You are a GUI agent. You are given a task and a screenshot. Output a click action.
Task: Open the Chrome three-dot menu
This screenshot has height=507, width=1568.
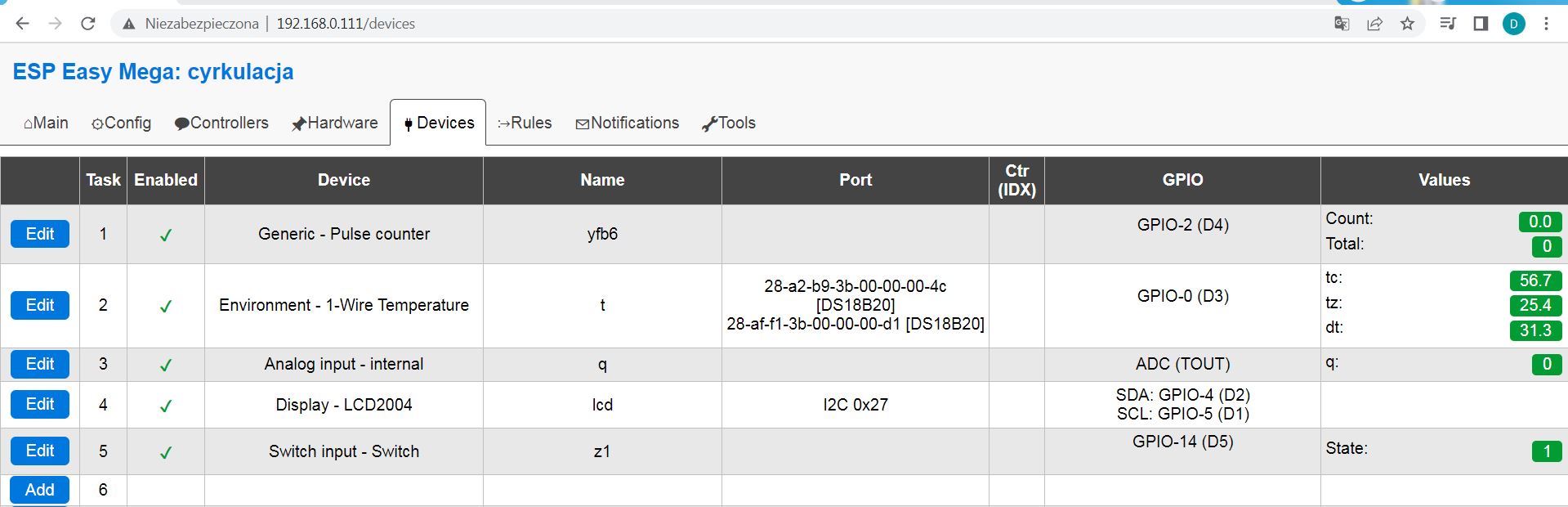click(1546, 24)
